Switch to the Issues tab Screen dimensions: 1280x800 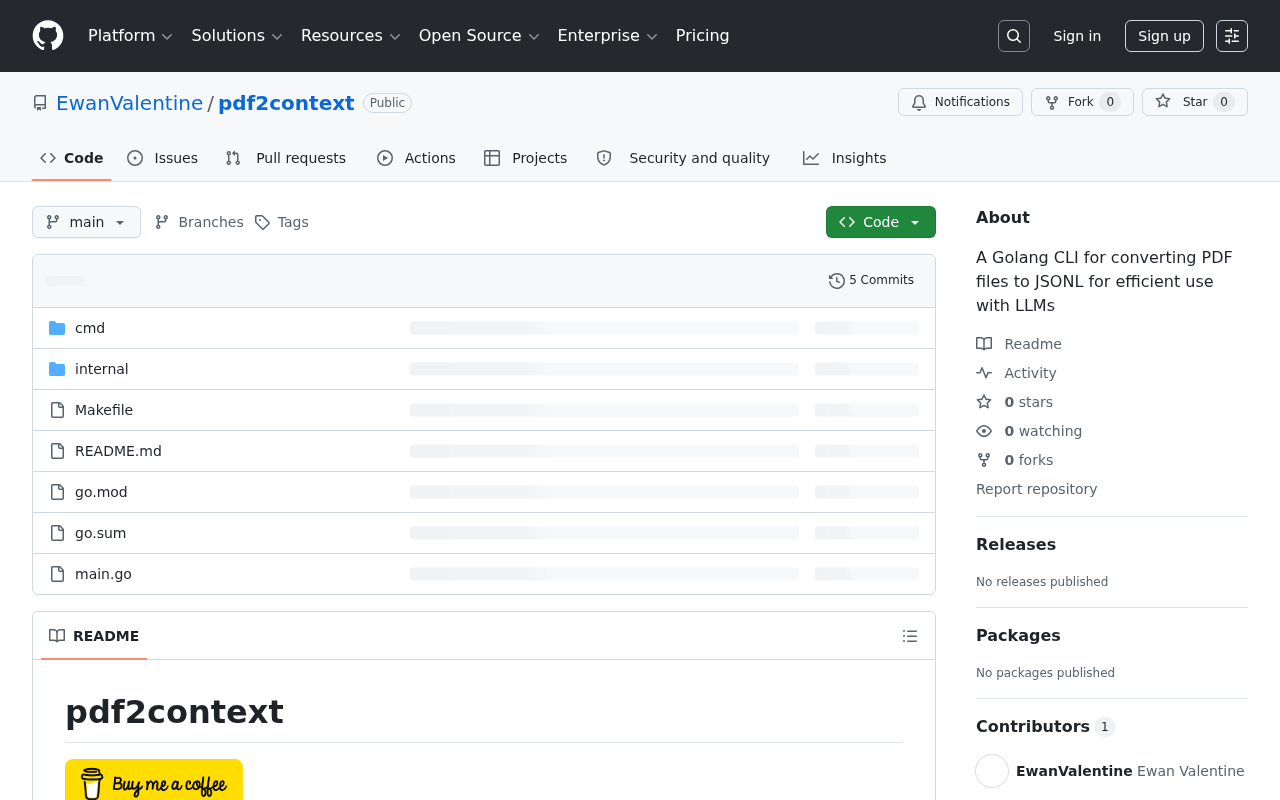[163, 158]
